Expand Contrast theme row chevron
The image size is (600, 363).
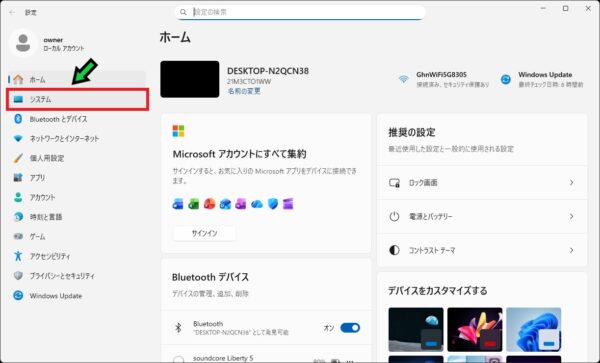(x=571, y=250)
